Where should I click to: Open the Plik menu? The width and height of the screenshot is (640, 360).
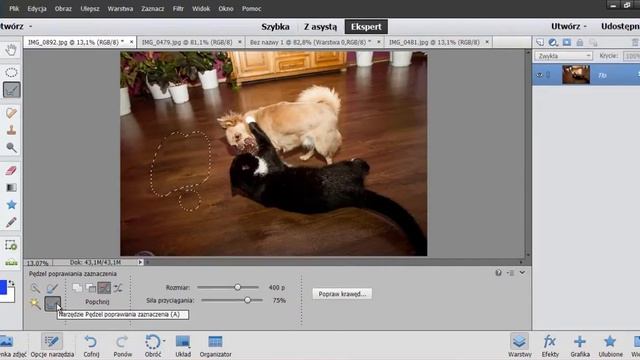point(14,9)
